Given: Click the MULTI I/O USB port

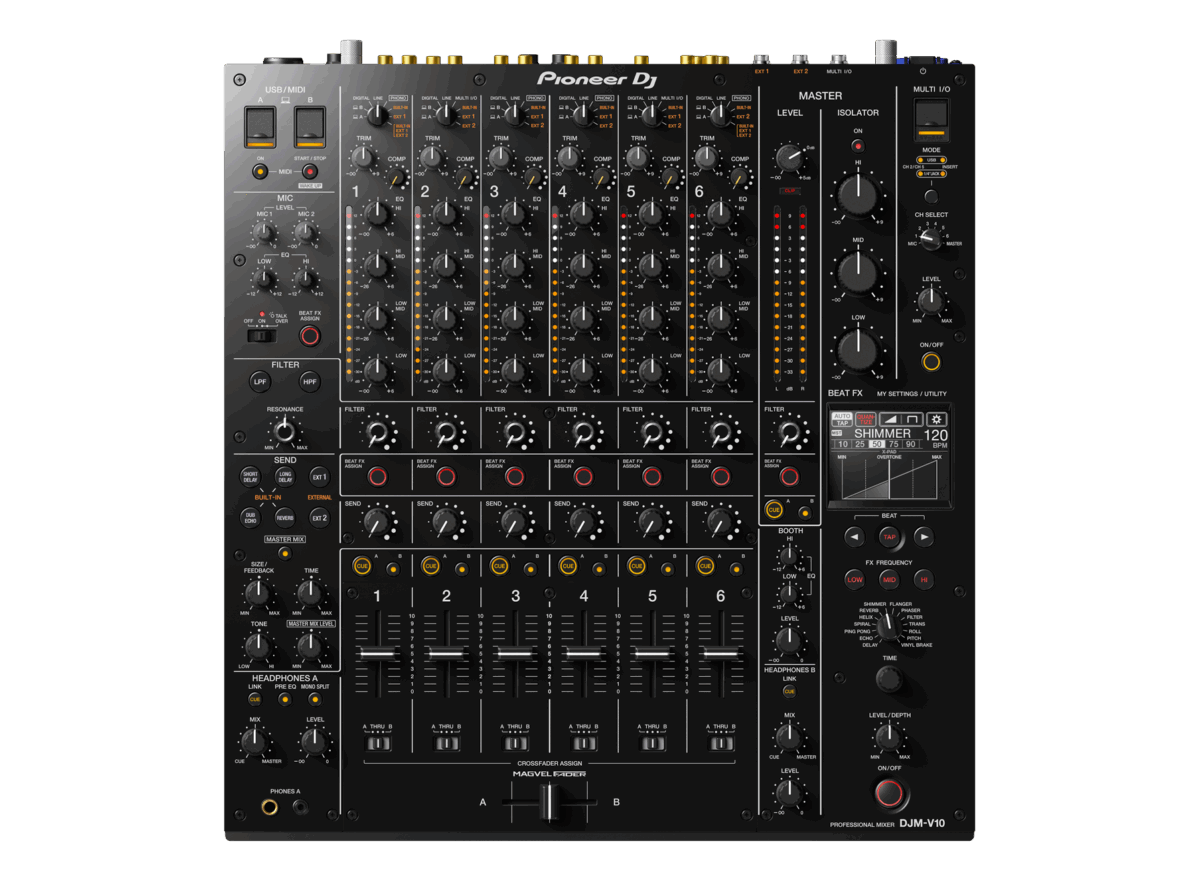Looking at the screenshot, I should click(931, 119).
